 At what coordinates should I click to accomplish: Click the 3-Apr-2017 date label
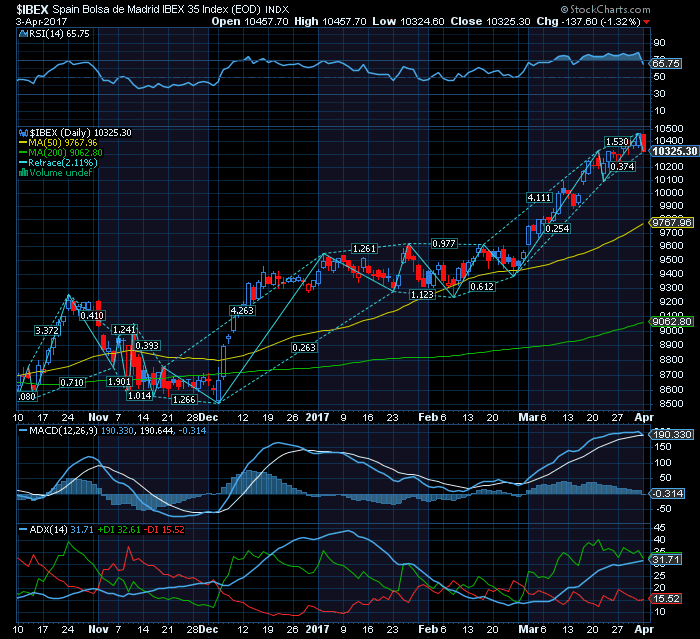tap(42, 21)
